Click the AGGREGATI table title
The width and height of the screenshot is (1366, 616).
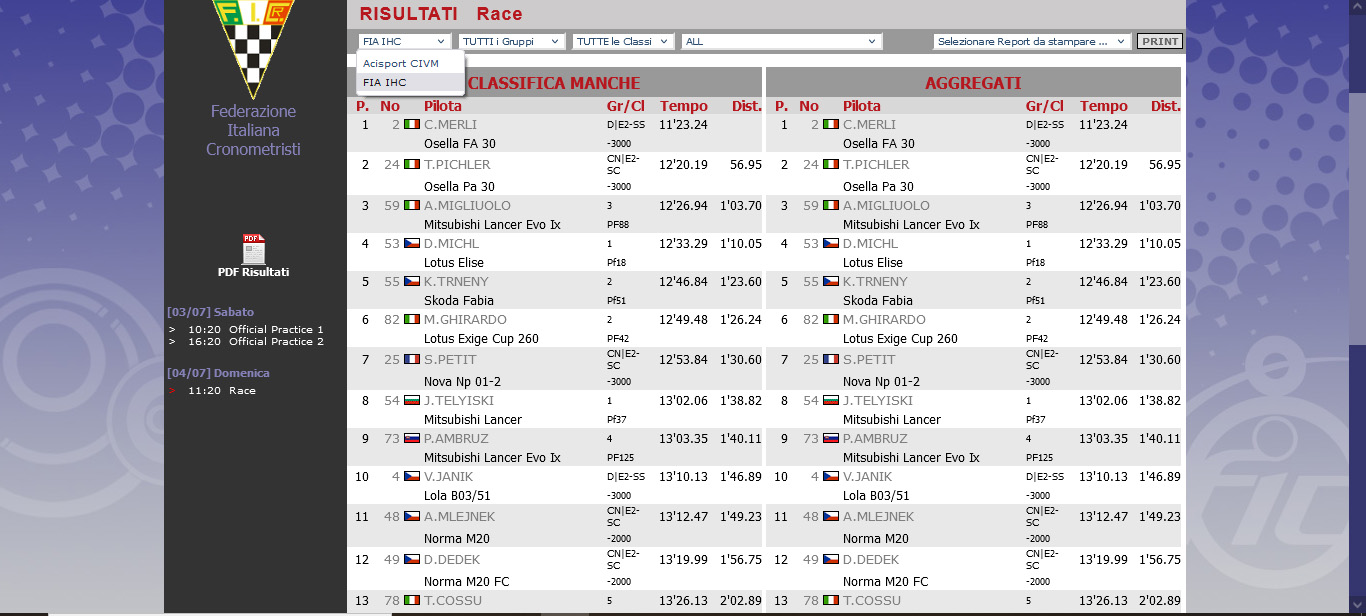(973, 83)
